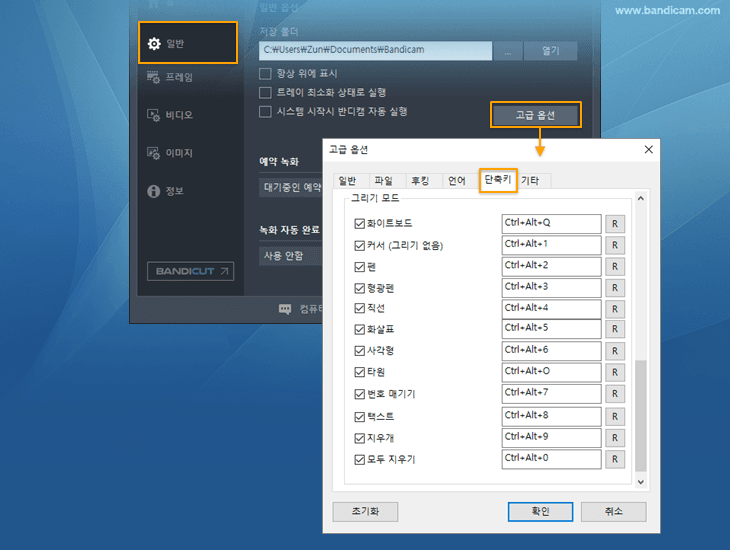The height and width of the screenshot is (550, 730).
Task: Enable 항상 위에 표시 checkbox
Action: (265, 74)
